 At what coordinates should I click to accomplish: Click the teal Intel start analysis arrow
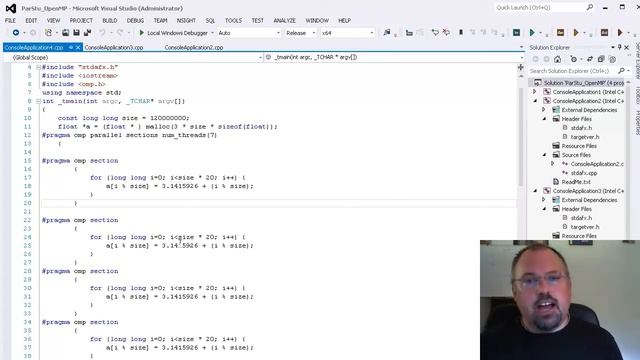[x=532, y=33]
